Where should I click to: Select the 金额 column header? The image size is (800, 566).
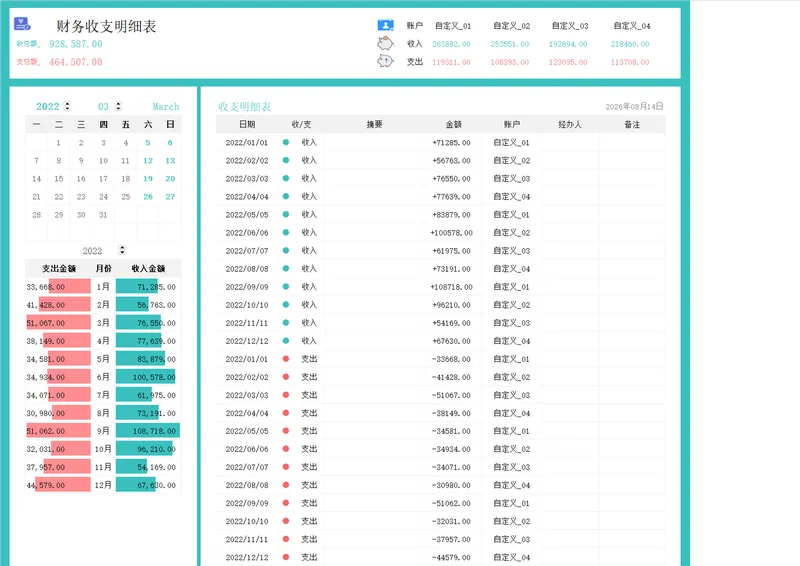454,125
